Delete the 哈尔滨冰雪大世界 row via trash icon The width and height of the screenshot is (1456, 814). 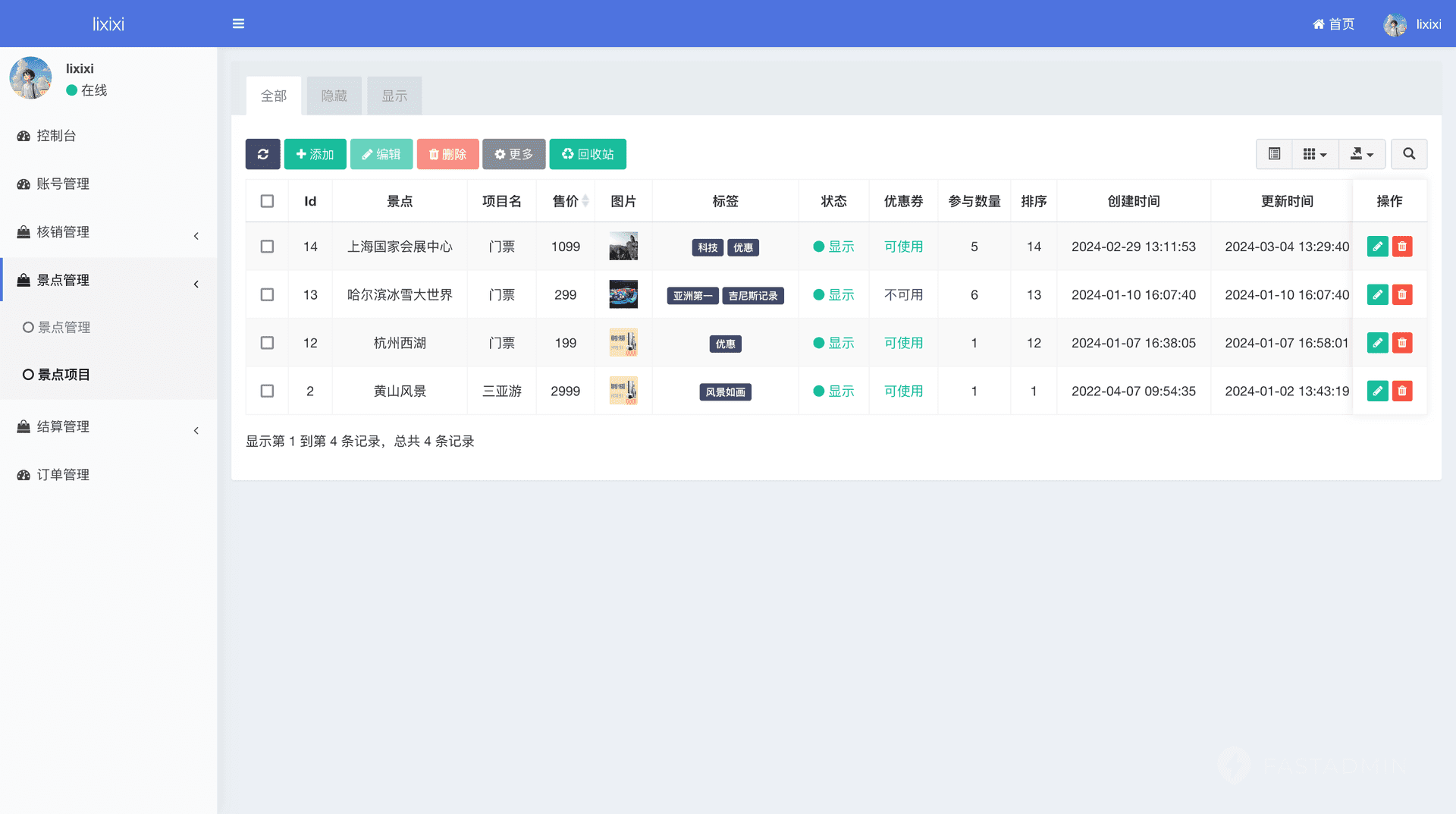click(x=1402, y=294)
